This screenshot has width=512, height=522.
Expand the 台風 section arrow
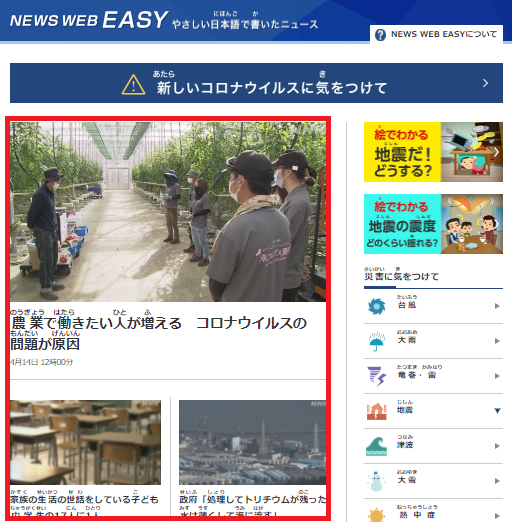click(497, 306)
